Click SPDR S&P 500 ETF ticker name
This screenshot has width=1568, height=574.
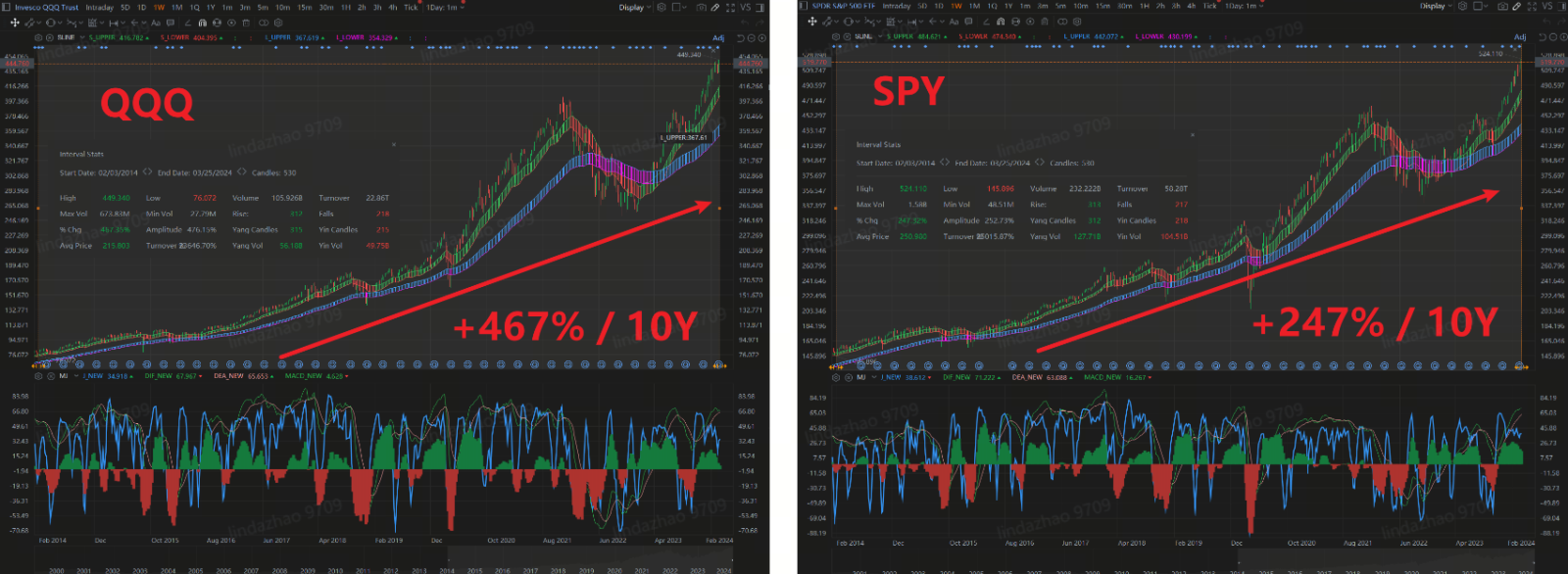point(844,6)
